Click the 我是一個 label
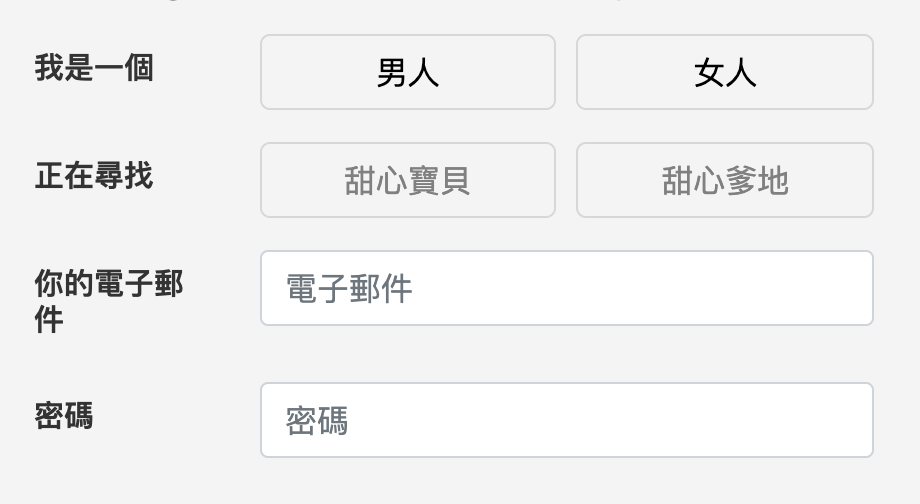The height and width of the screenshot is (504, 920). [94, 69]
